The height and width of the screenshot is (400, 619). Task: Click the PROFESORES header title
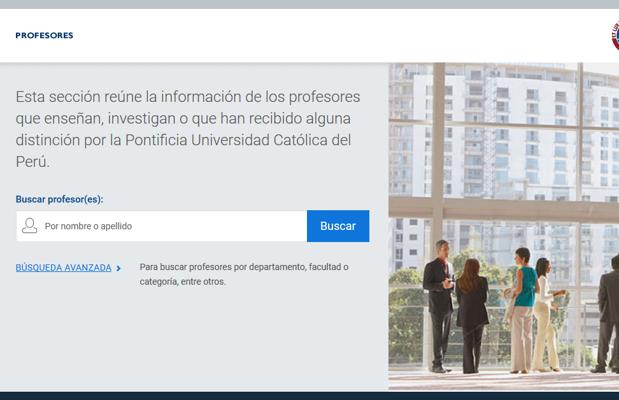pos(44,36)
